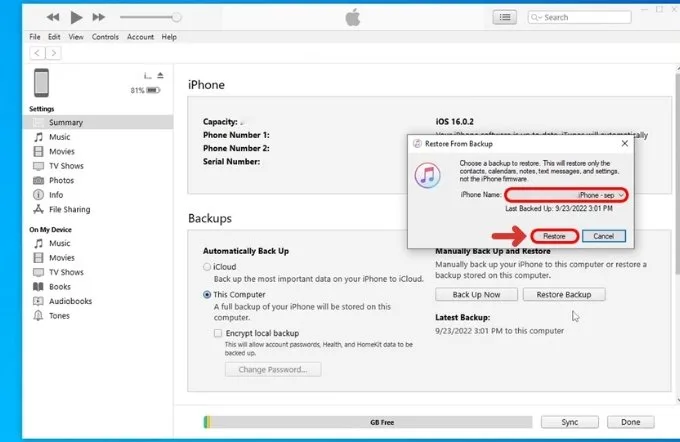The width and height of the screenshot is (680, 442).
Task: Click the Last Backed Up date text
Action: [x=559, y=209]
